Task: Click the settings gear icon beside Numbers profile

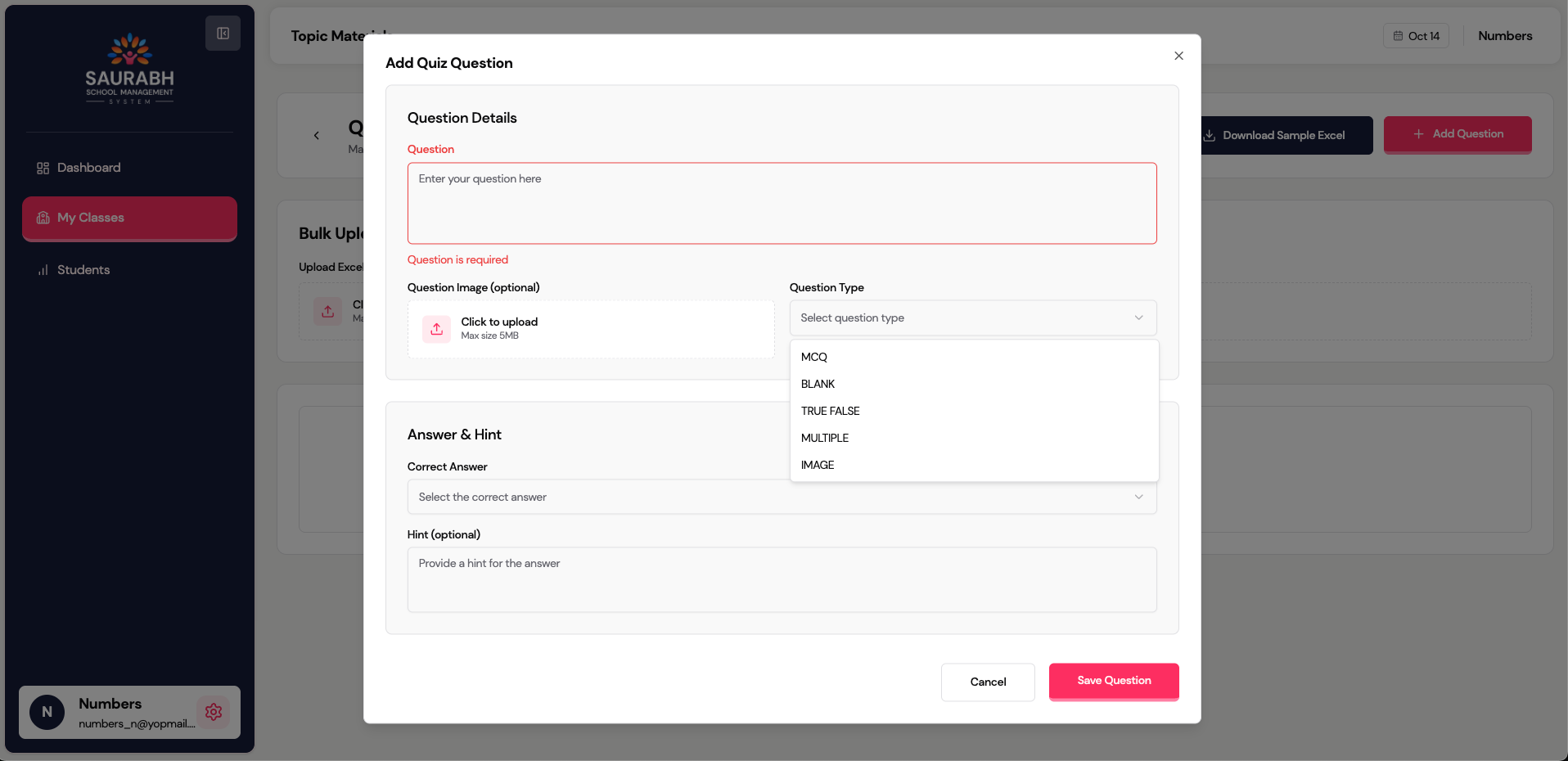Action: coord(214,712)
